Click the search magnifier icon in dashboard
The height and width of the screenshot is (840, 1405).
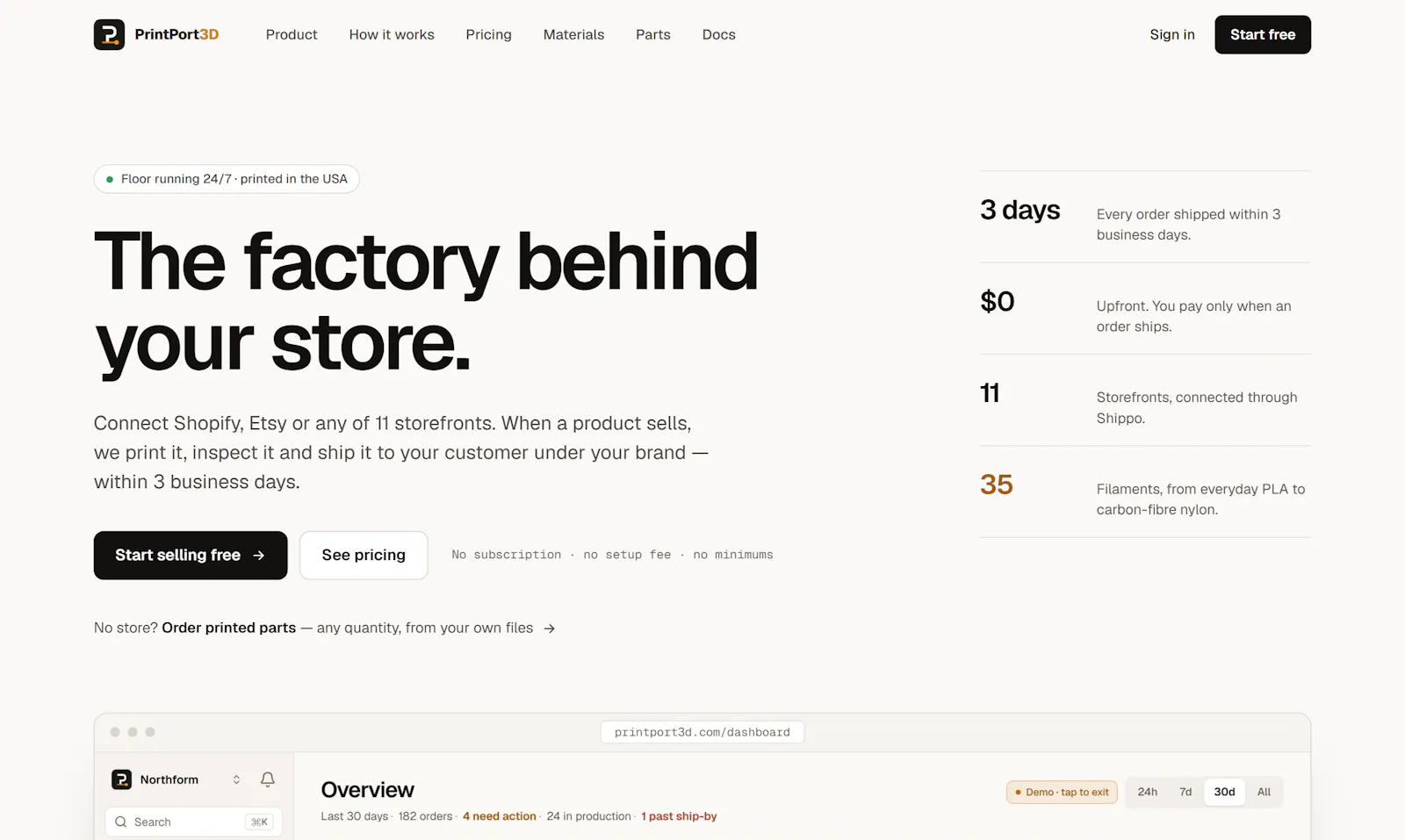tap(121, 822)
